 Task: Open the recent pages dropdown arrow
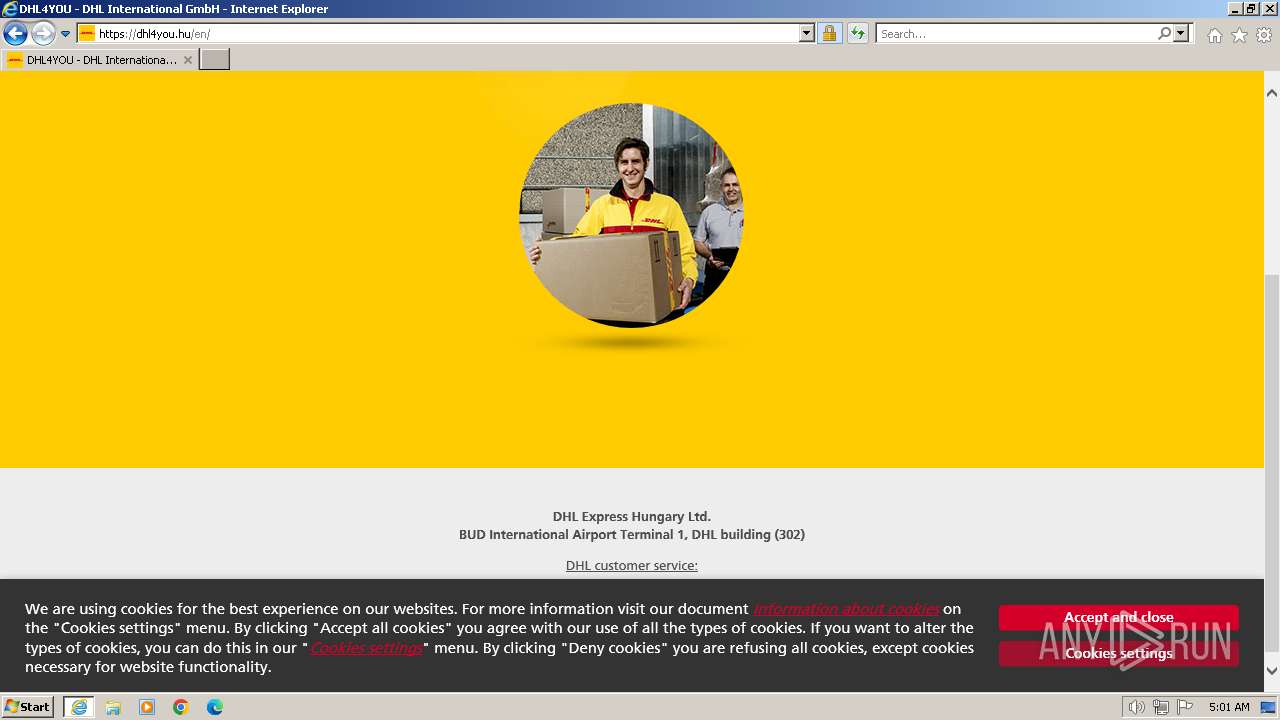pos(66,34)
